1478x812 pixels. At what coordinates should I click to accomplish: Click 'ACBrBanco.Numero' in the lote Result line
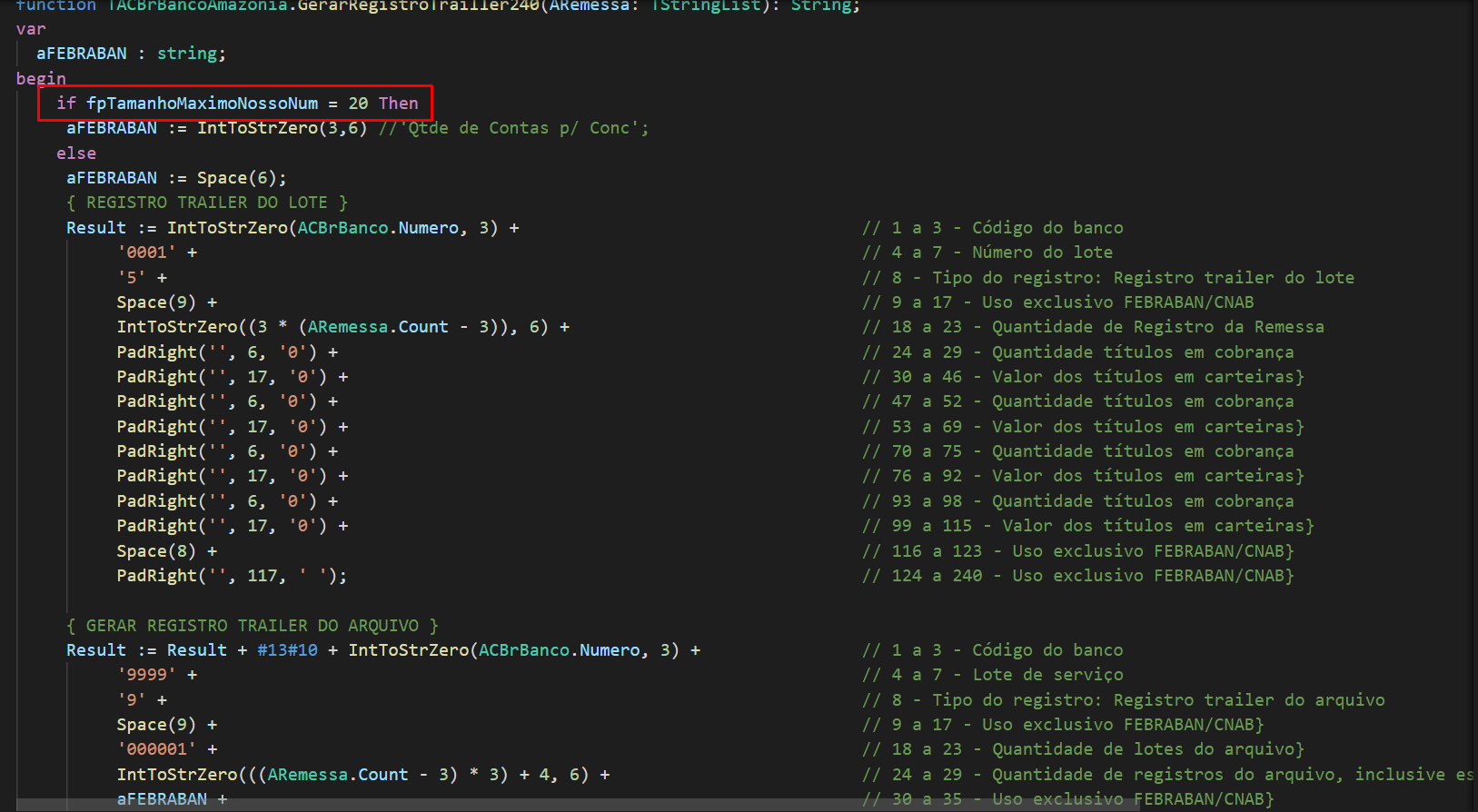378,228
